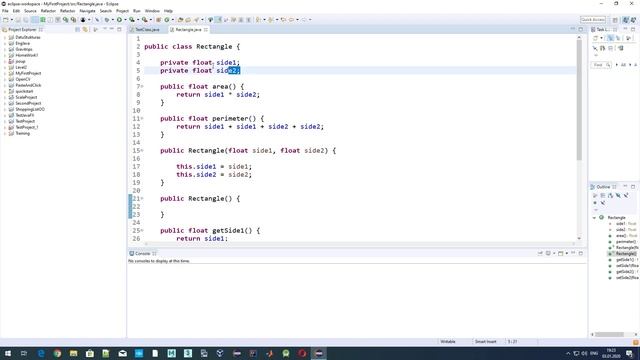The width and height of the screenshot is (640, 360).
Task: Close the Rectangle.java editor tab
Action: [x=206, y=30]
